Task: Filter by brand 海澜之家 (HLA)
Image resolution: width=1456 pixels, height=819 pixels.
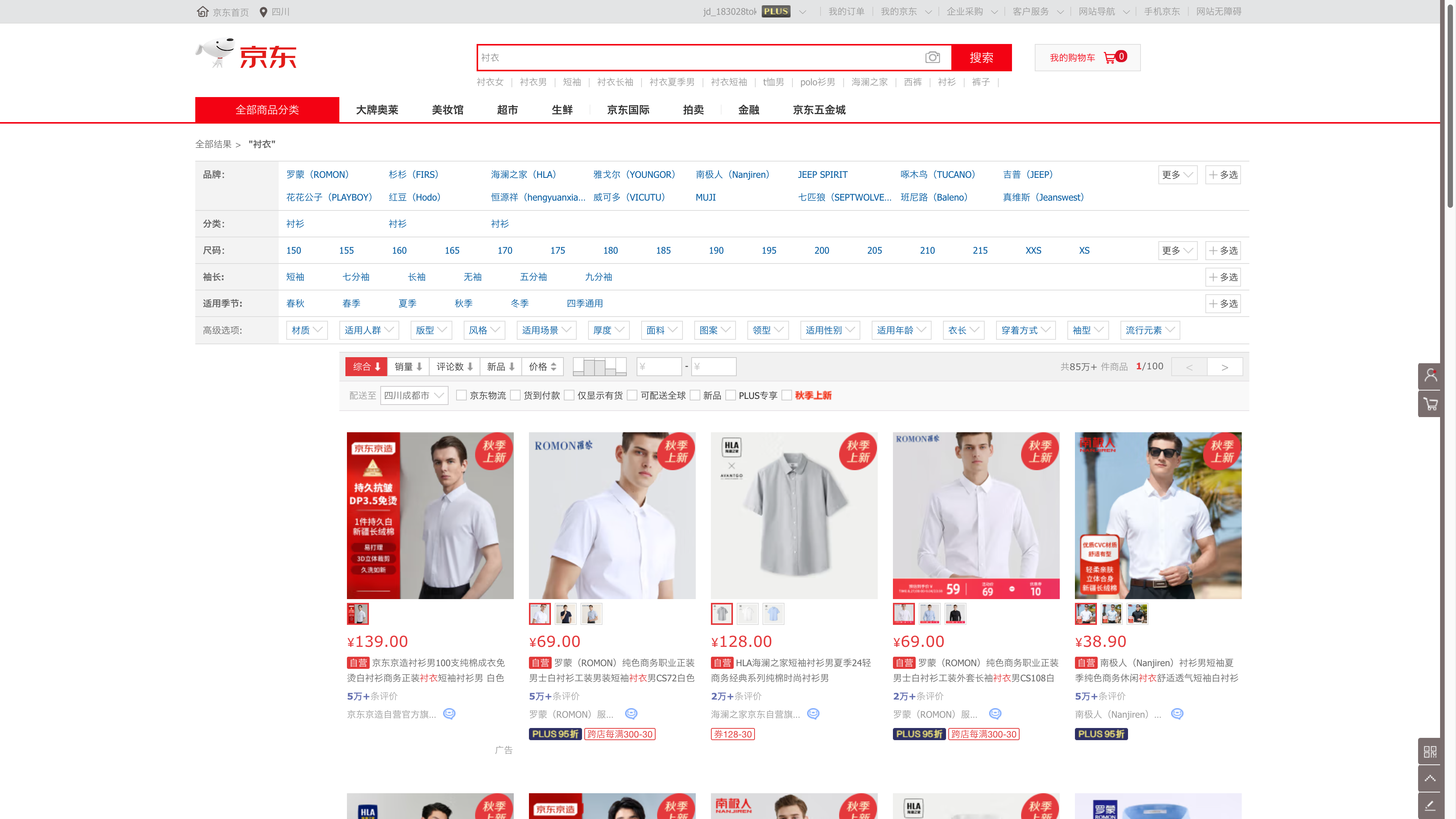Action: pos(524,175)
